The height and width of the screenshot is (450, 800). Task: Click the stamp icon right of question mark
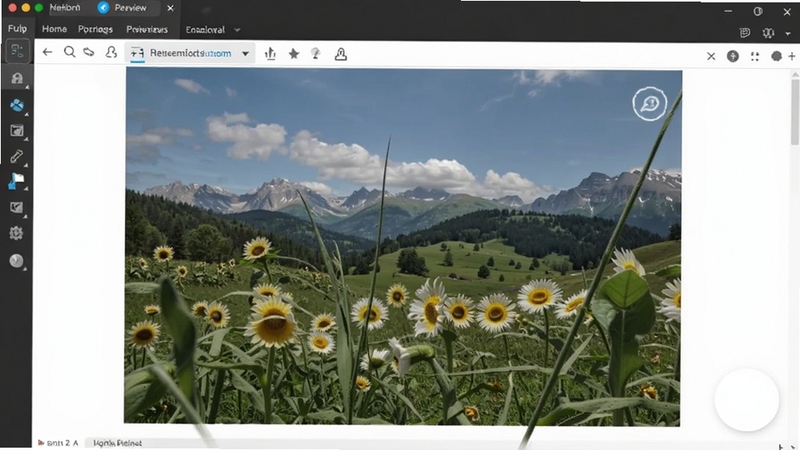(341, 54)
